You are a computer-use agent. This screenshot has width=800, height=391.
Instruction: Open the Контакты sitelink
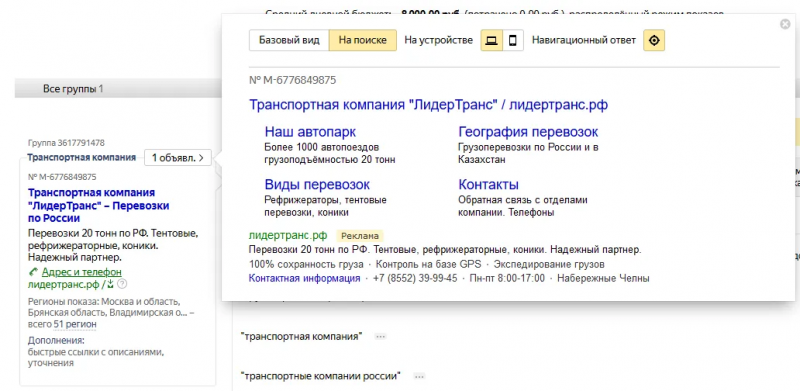488,184
